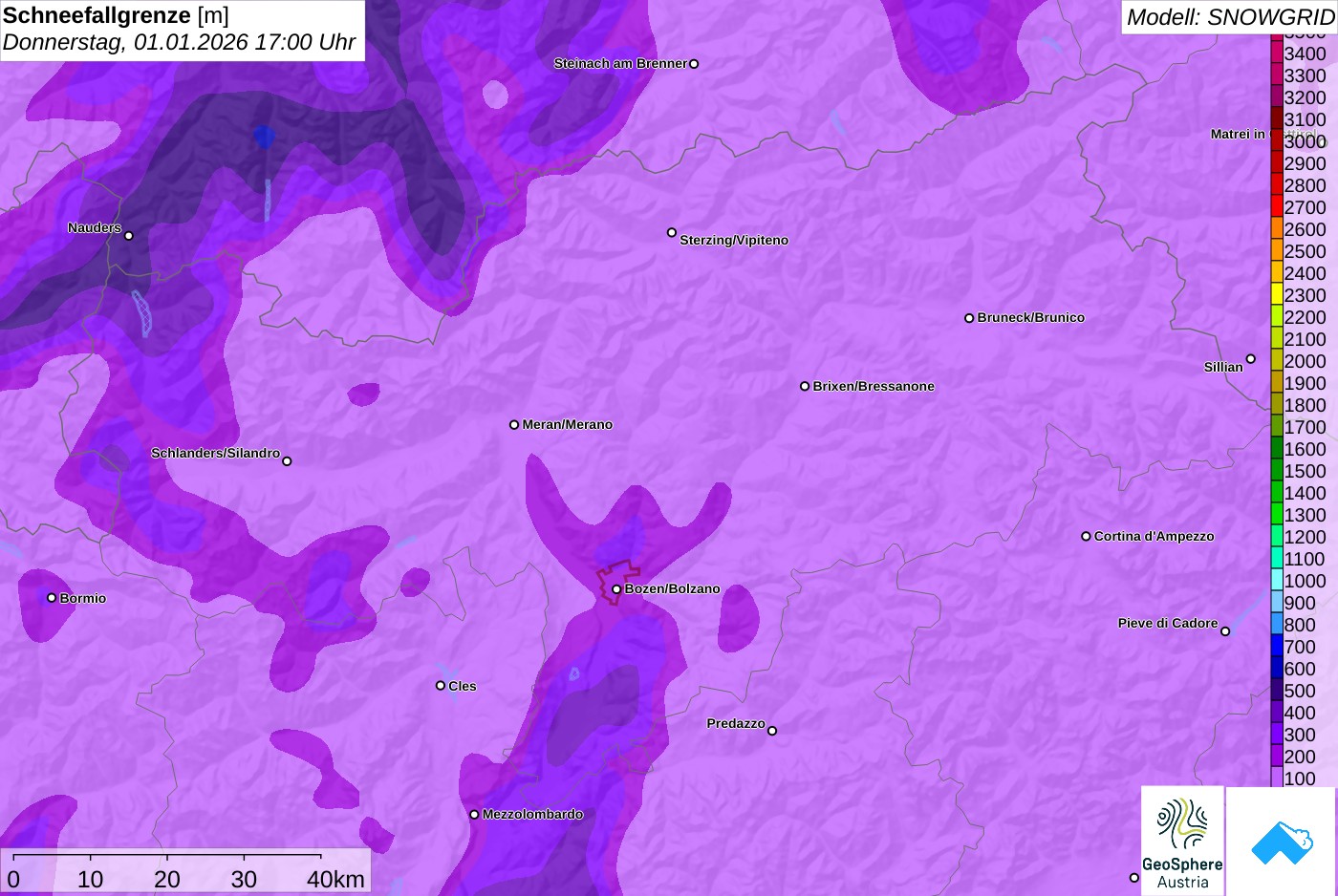Click the 10 mark on scale bar
Viewport: 1338px width, 896px height.
tap(91, 879)
